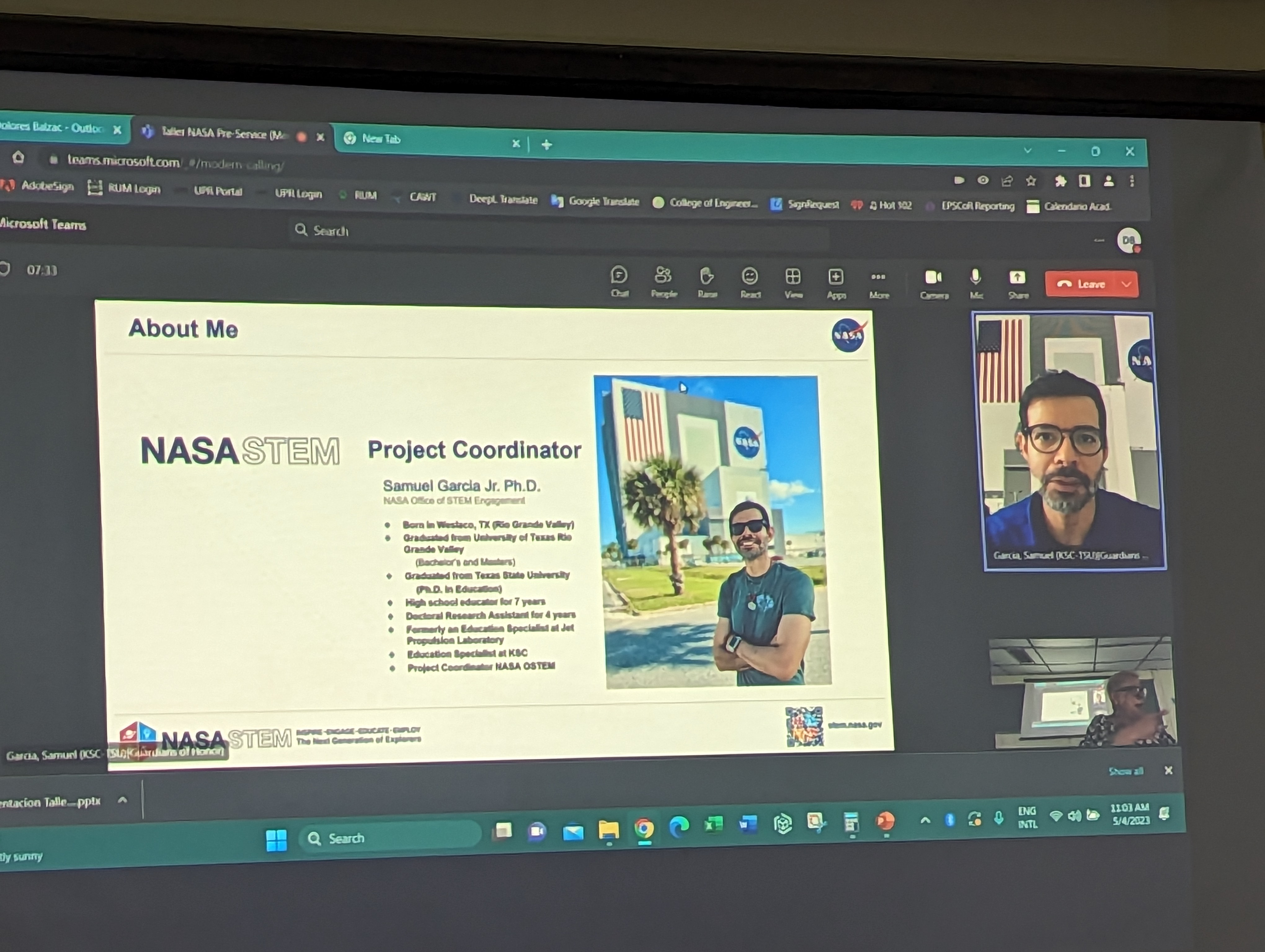Toggle the Mic mute state
Viewport: 1265px width, 952px height.
(x=976, y=284)
